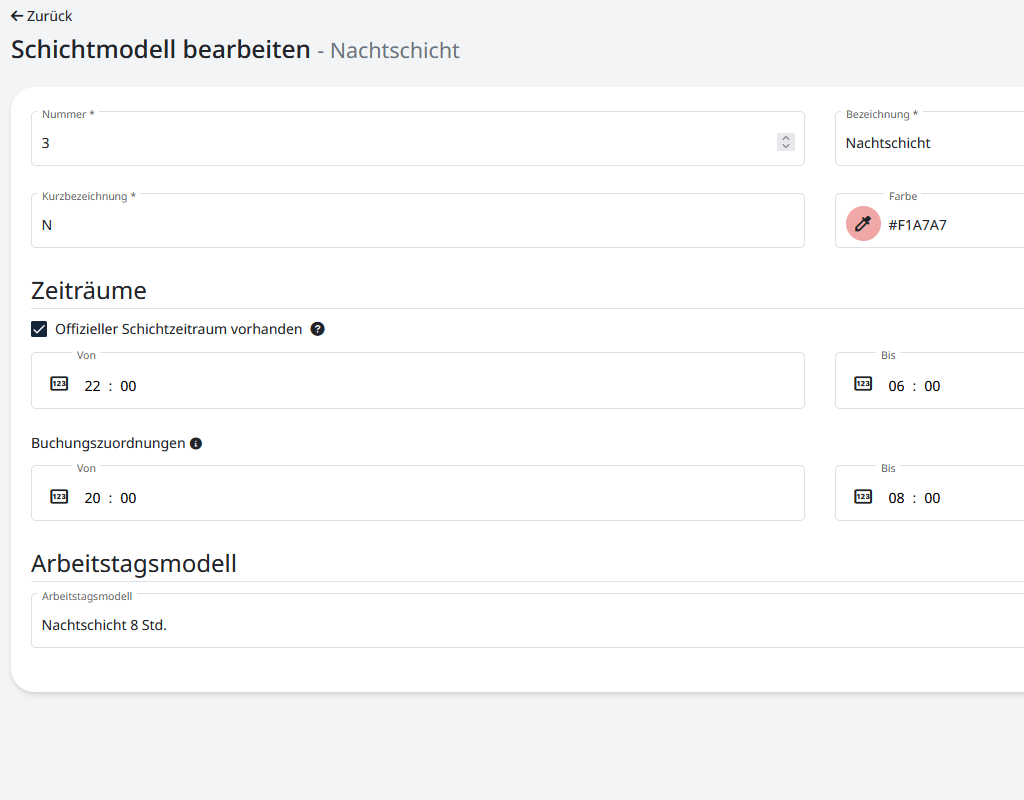Click the help icon beside Offizieller Schichtzeitraum

tap(317, 328)
